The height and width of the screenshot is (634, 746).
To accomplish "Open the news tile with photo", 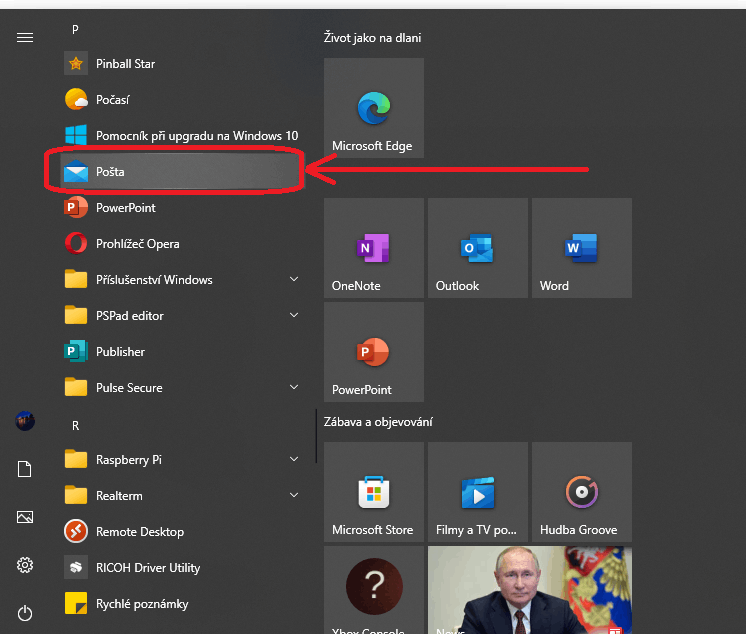I will coord(530,590).
